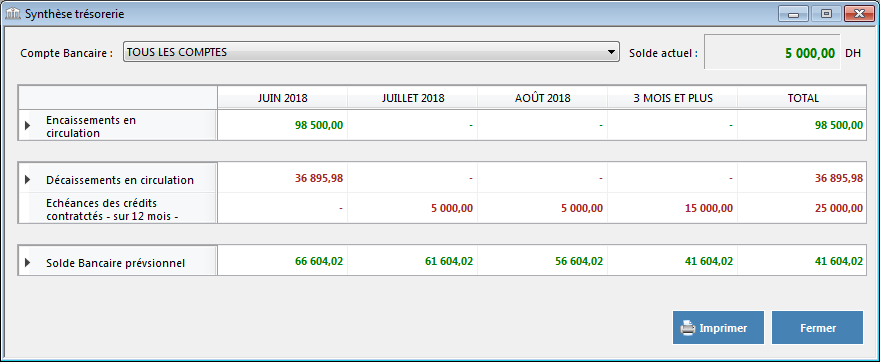Screen dimensions: 880x362
Task: Click the bank icon in the title bar
Action: point(12,14)
